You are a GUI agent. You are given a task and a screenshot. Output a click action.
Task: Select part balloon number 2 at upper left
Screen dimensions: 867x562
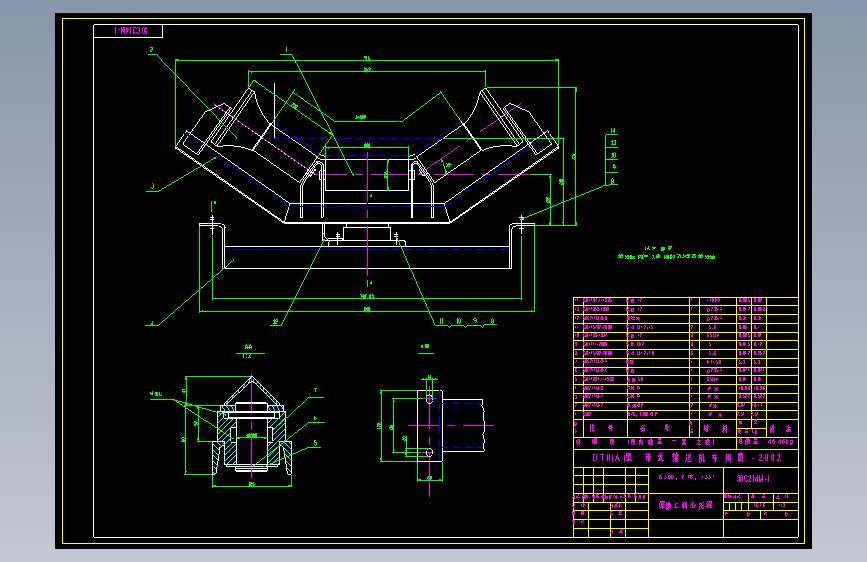[152, 50]
